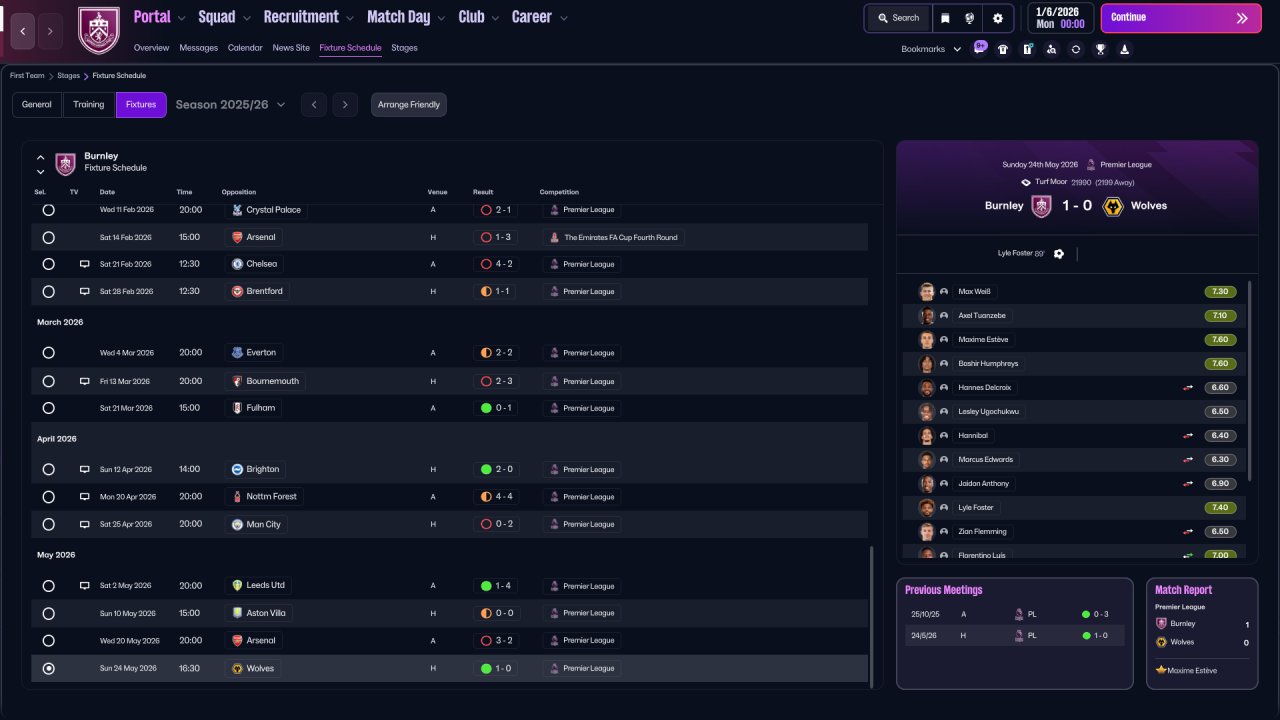
Task: Click the player ratings list scrollbar
Action: (1250, 380)
